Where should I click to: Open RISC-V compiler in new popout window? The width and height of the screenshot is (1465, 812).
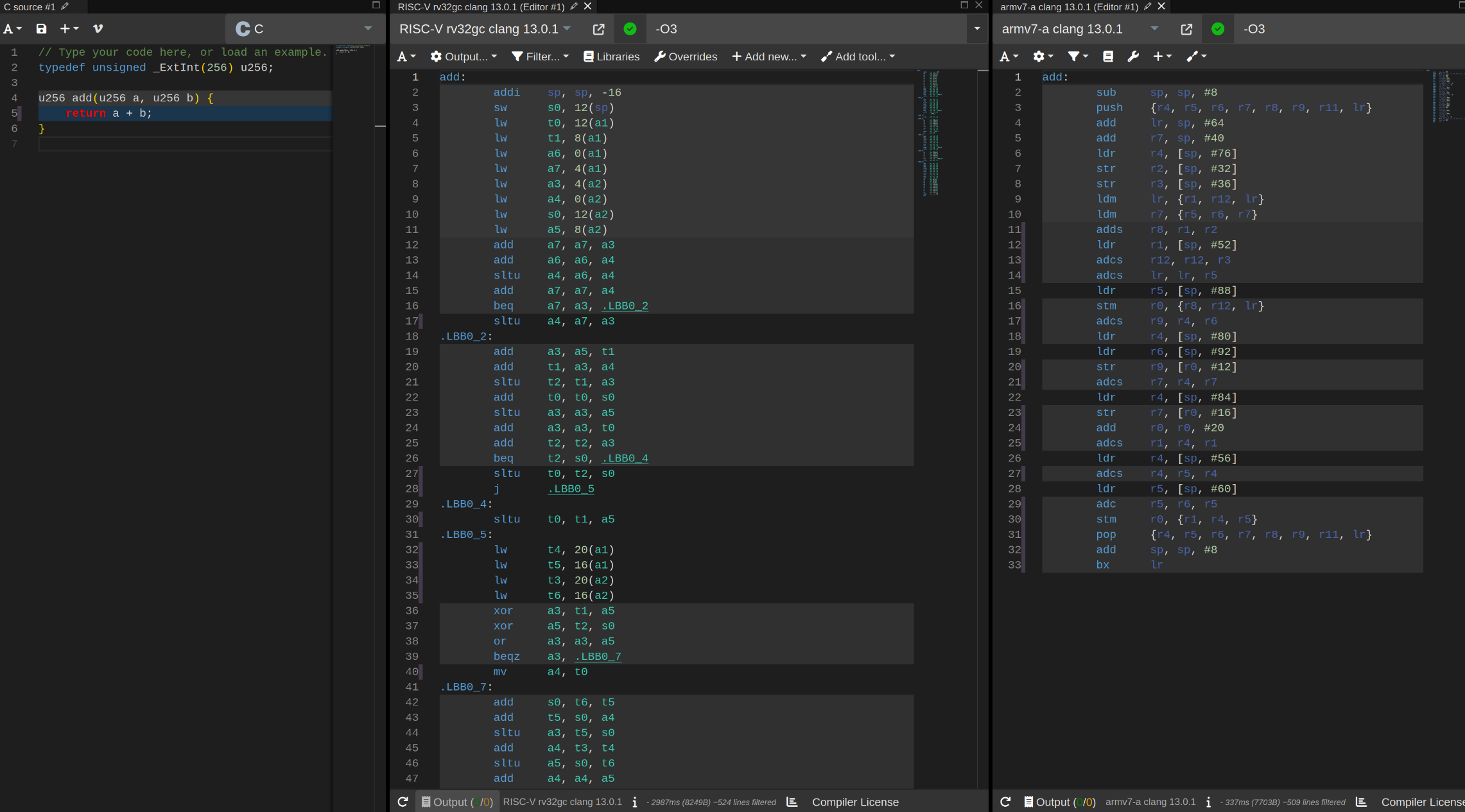click(x=598, y=29)
